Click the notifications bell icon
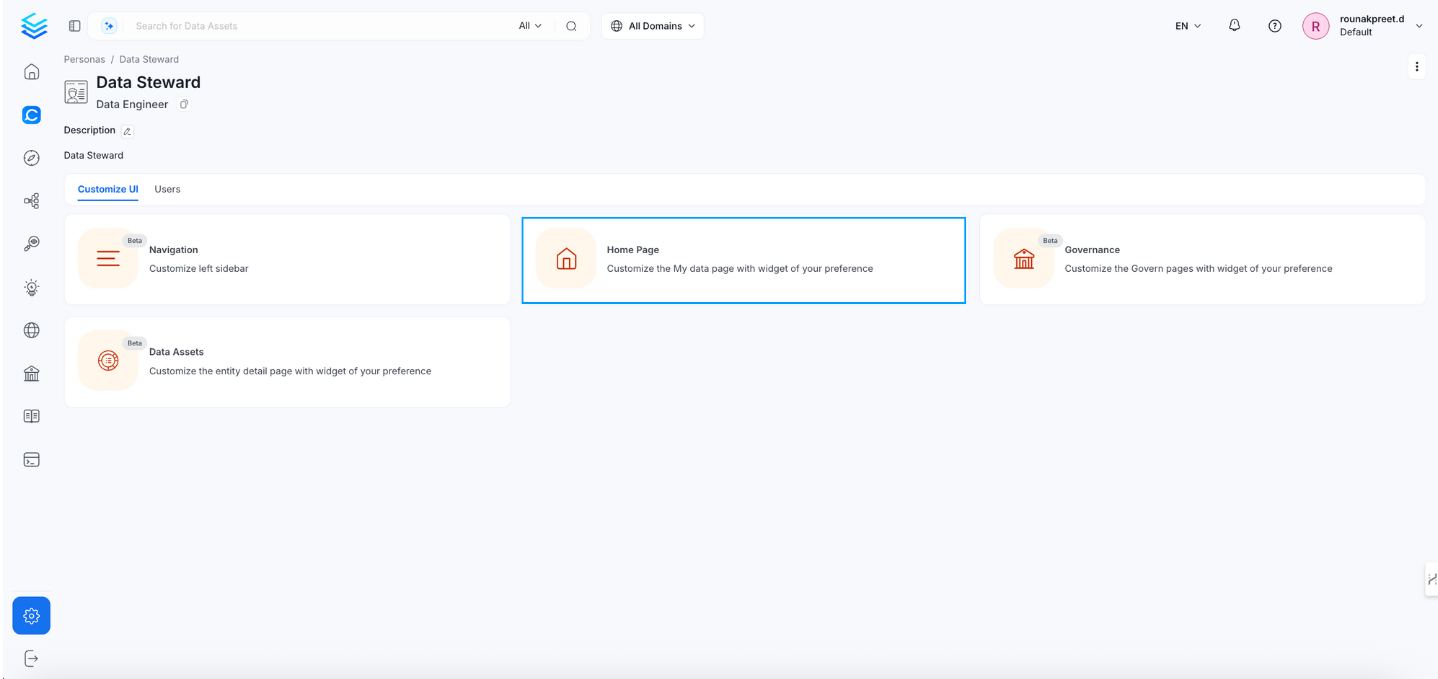1438x679 pixels. point(1234,26)
